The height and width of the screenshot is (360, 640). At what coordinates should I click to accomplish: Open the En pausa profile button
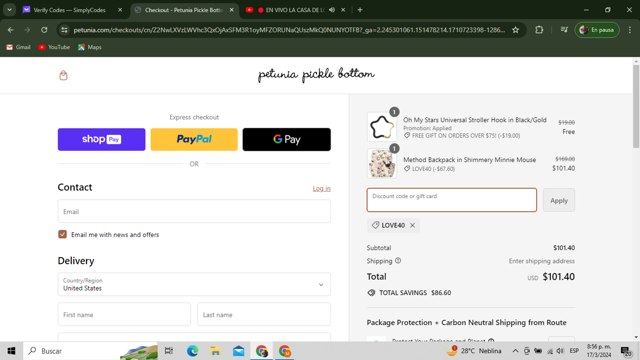[x=597, y=30]
